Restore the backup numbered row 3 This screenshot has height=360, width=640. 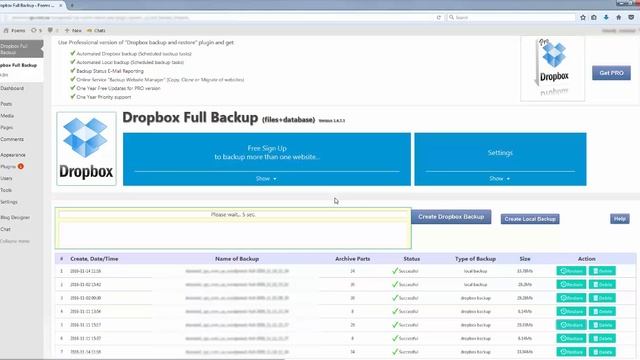571,298
